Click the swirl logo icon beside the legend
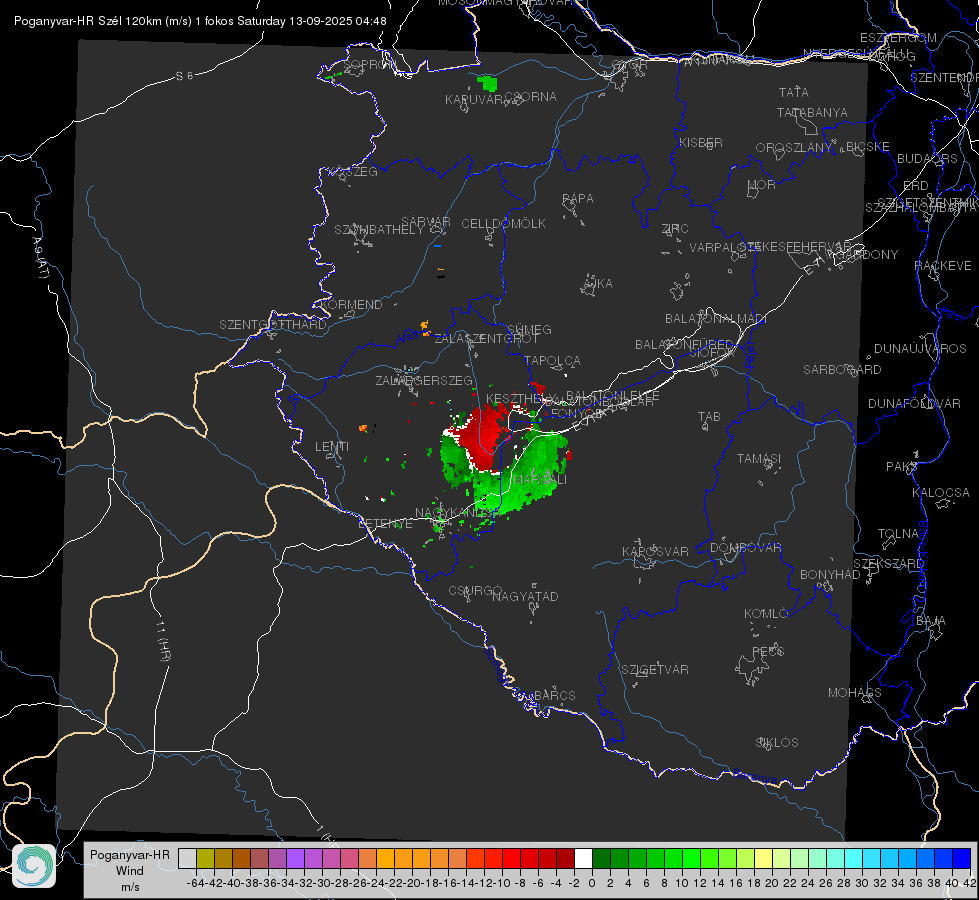This screenshot has height=900, width=979. pos(34,866)
